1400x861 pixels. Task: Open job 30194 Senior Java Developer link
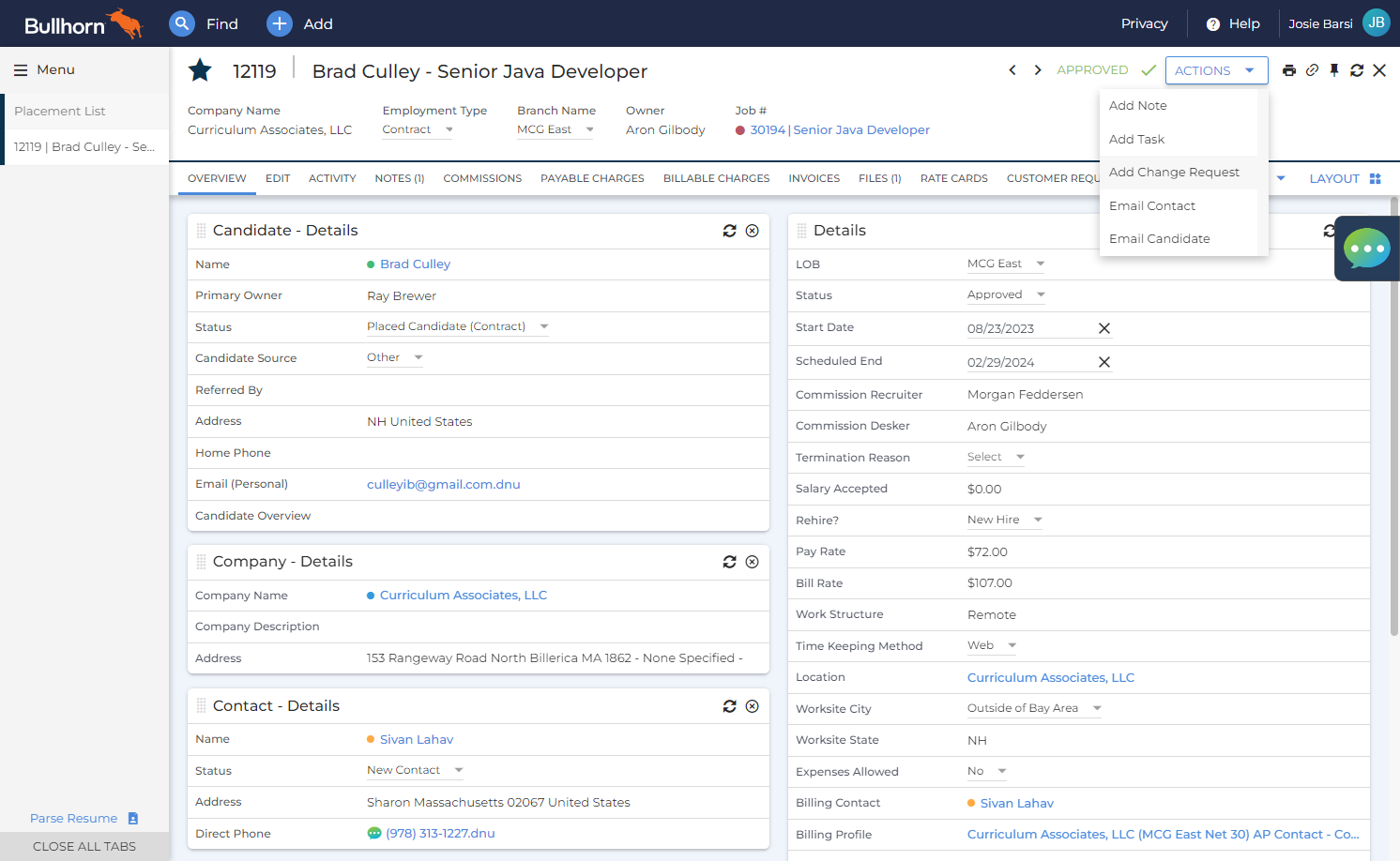(x=840, y=130)
